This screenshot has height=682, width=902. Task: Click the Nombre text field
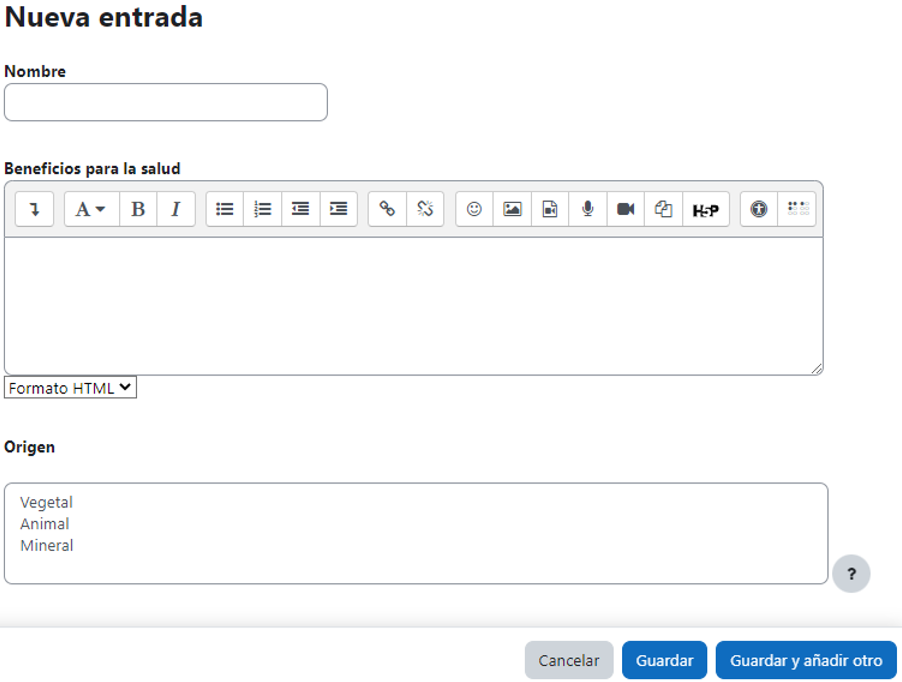click(x=166, y=102)
